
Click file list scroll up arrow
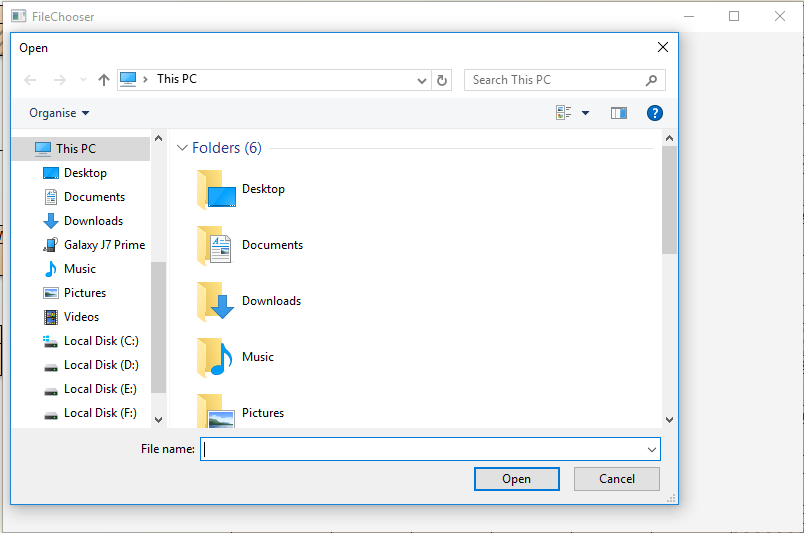click(669, 139)
